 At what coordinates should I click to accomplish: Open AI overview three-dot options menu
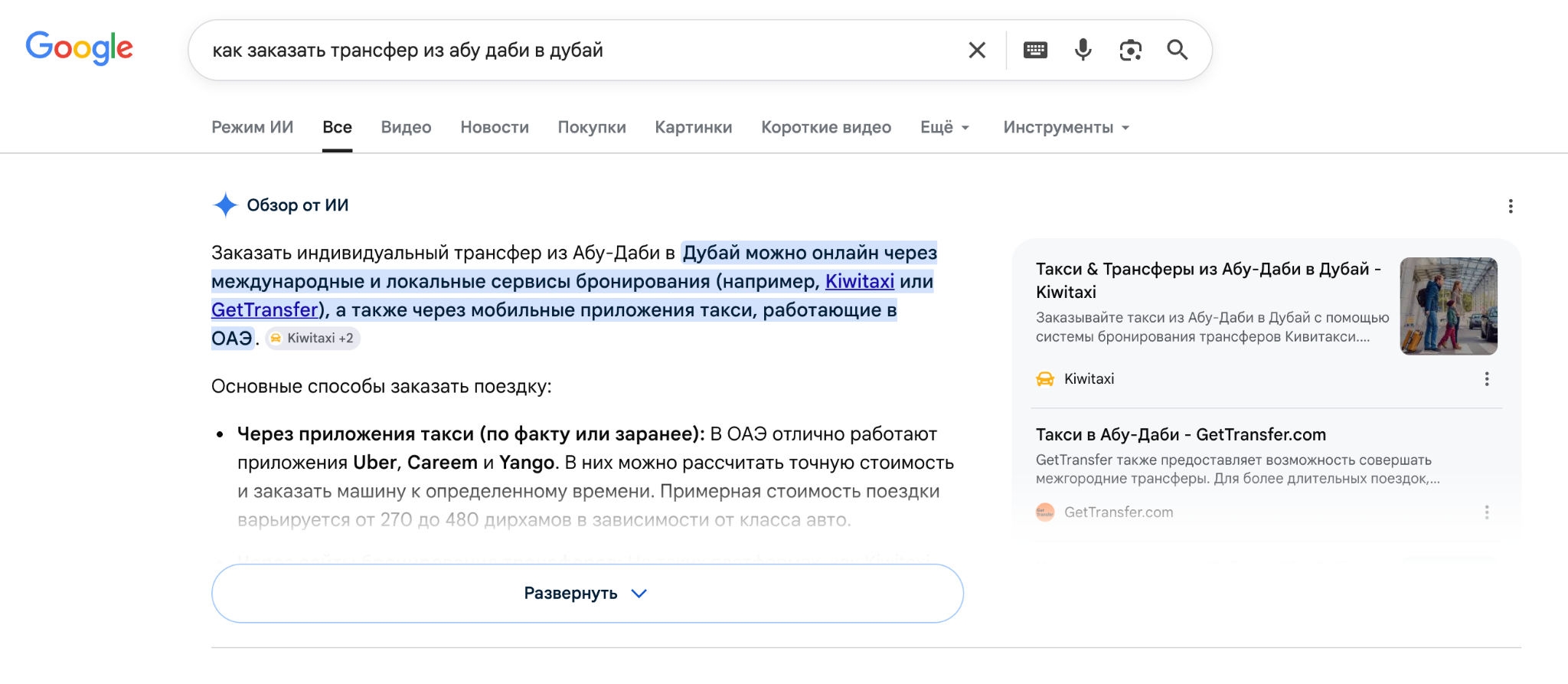click(1511, 206)
